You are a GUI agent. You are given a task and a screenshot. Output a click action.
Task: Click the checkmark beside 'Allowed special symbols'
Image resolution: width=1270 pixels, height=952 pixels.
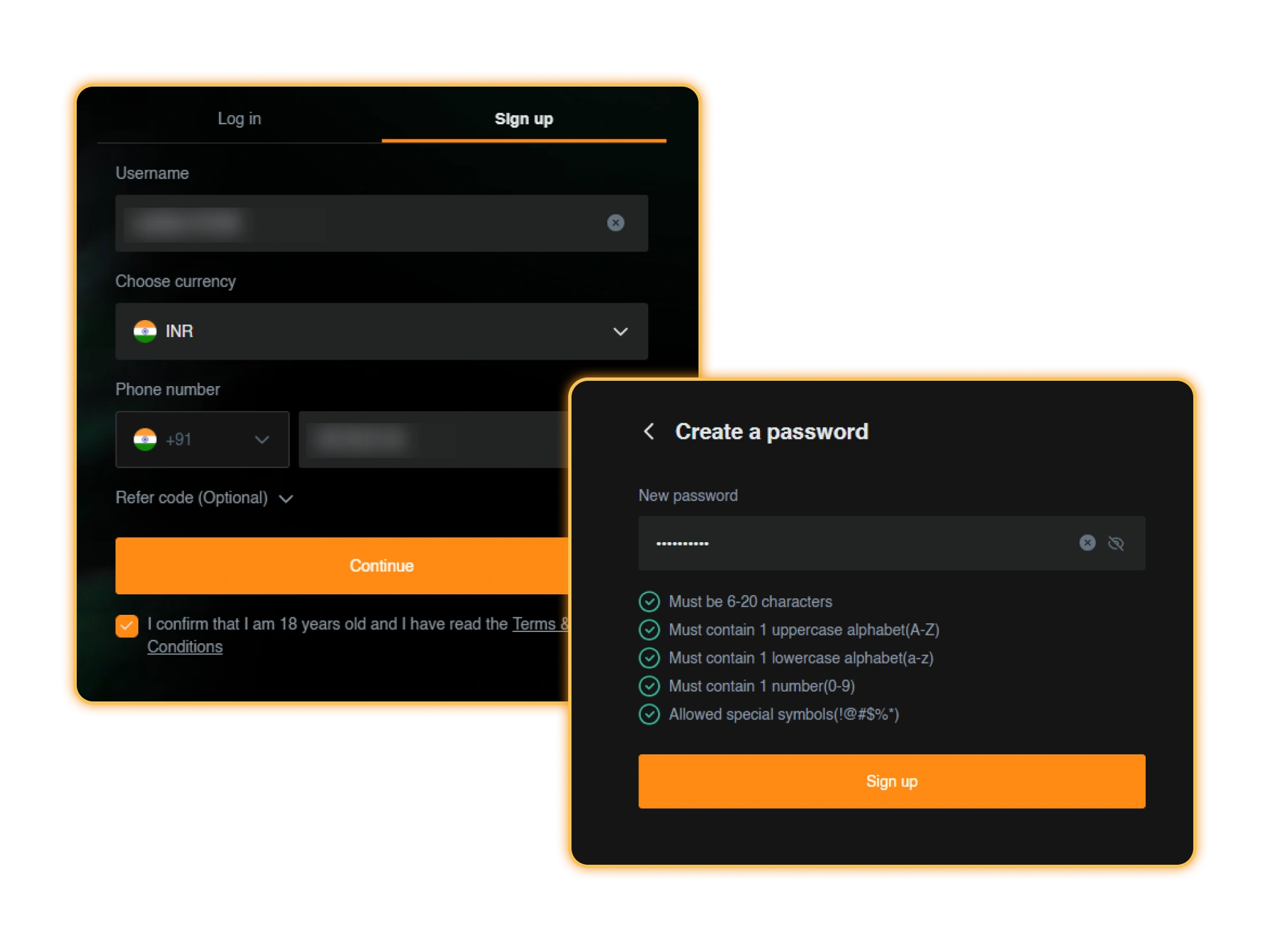650,714
